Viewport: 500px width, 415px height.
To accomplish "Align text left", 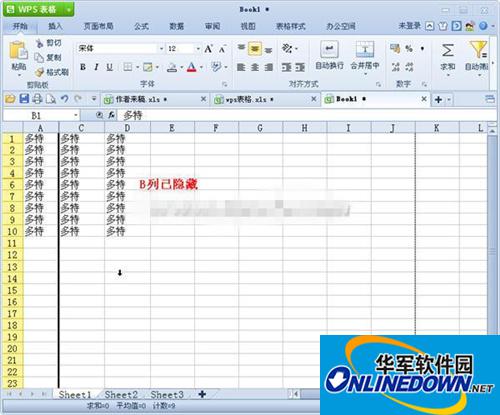I will pos(241,68).
